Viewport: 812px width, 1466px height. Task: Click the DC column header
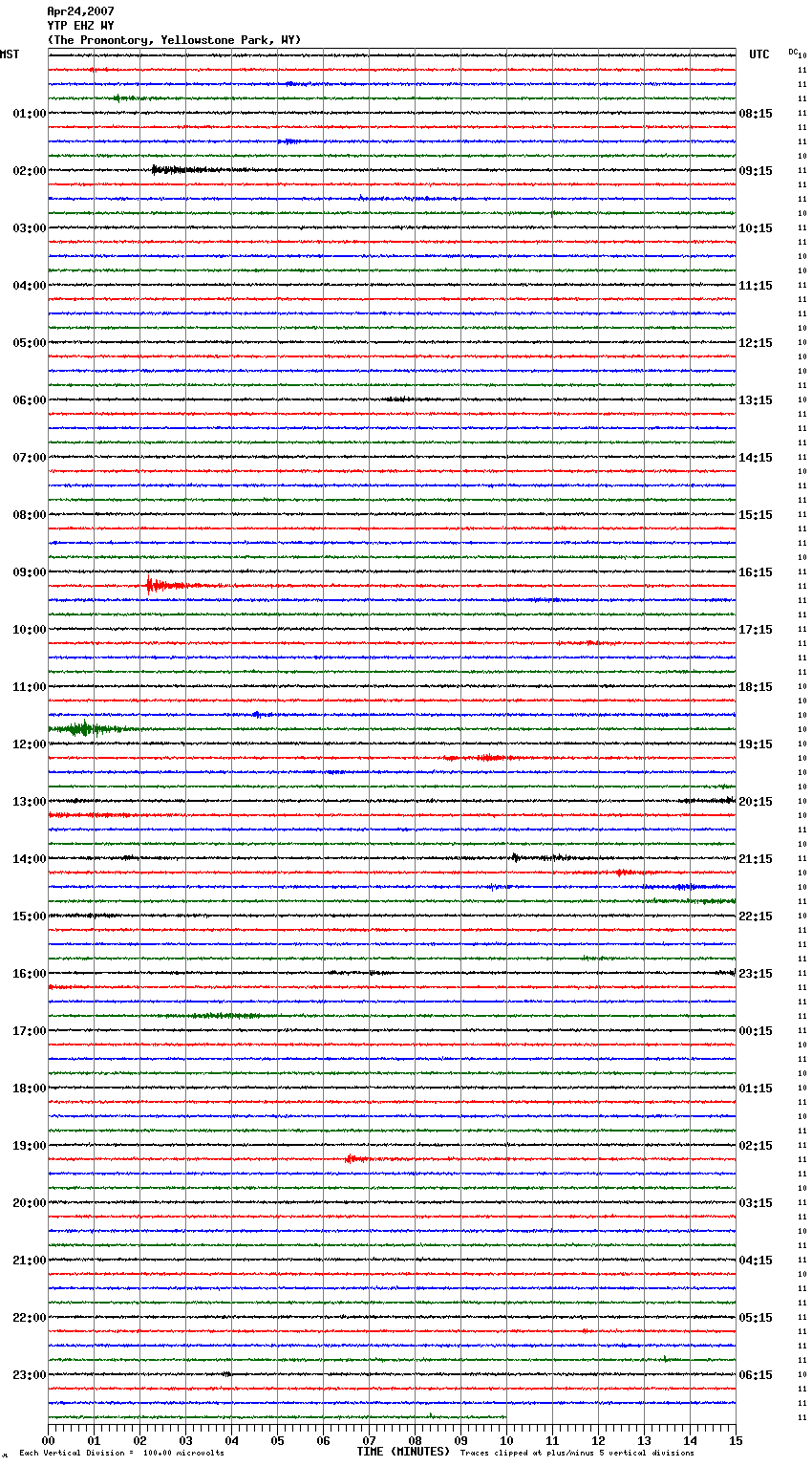[x=793, y=52]
